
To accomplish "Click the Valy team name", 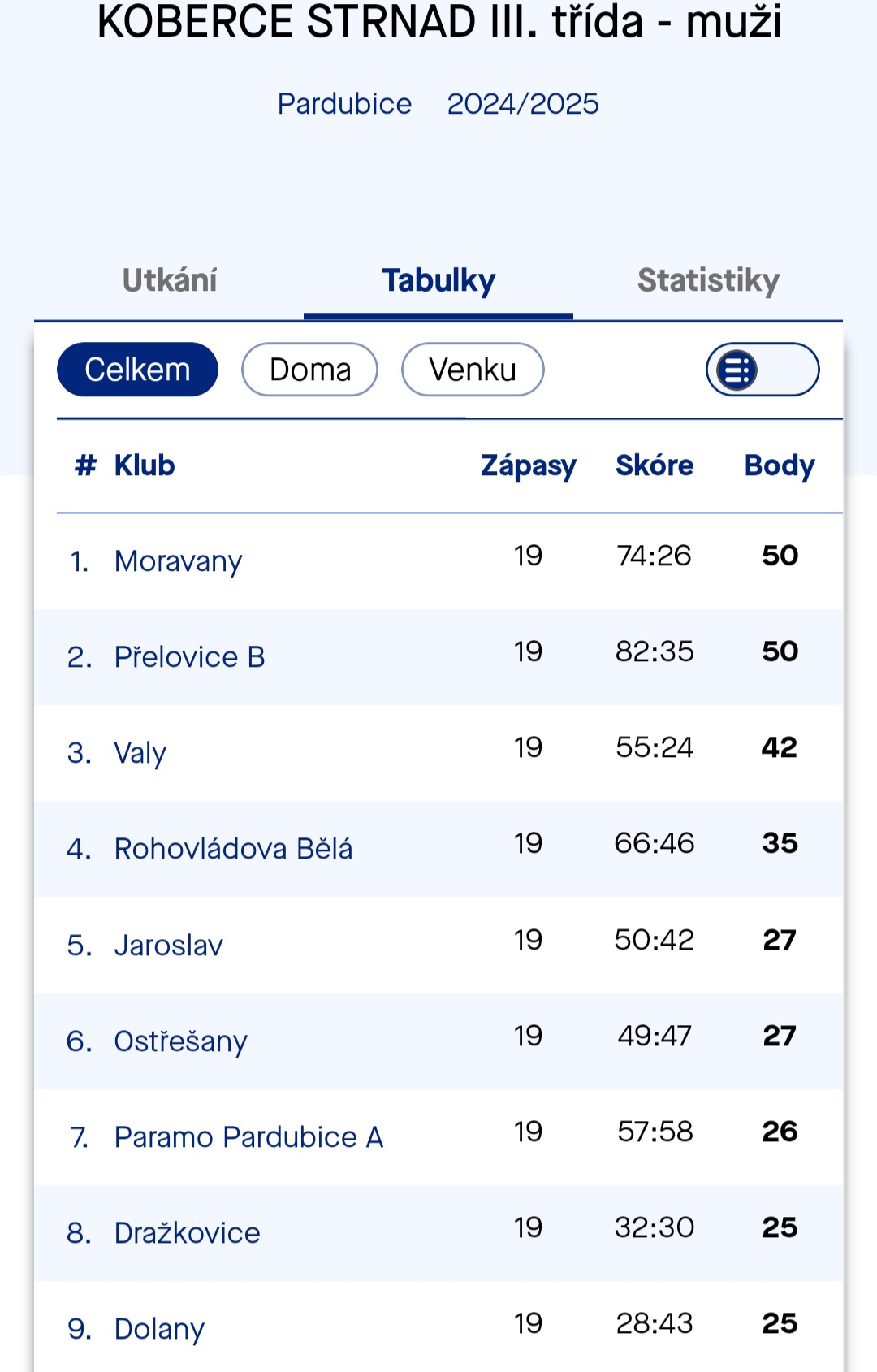I will (140, 753).
